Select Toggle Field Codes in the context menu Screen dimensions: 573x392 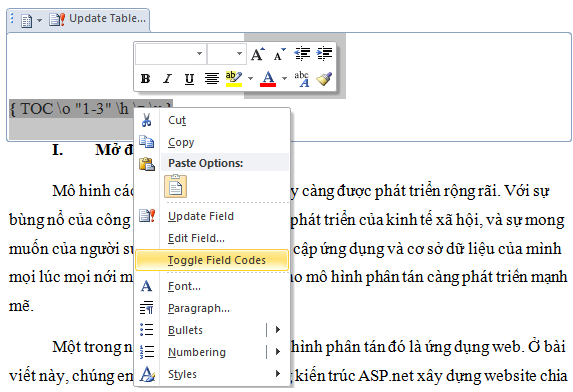coord(212,260)
